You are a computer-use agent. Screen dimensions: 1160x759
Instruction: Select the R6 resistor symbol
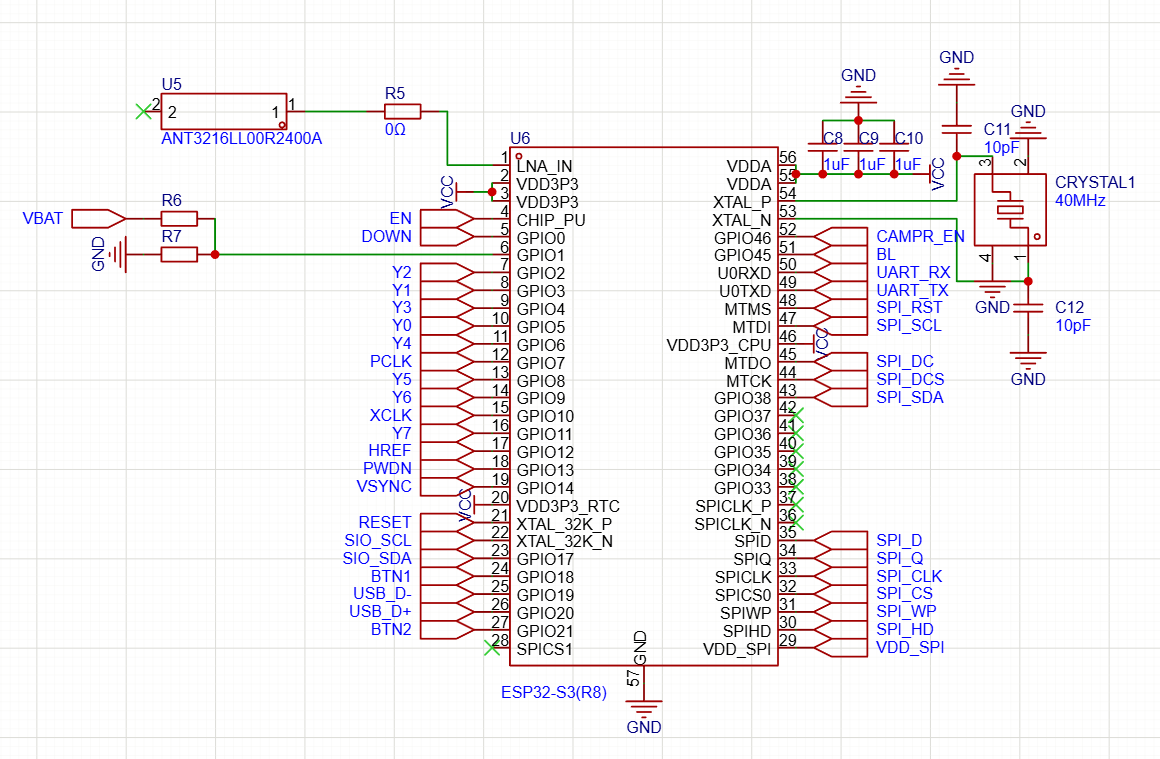(x=179, y=218)
